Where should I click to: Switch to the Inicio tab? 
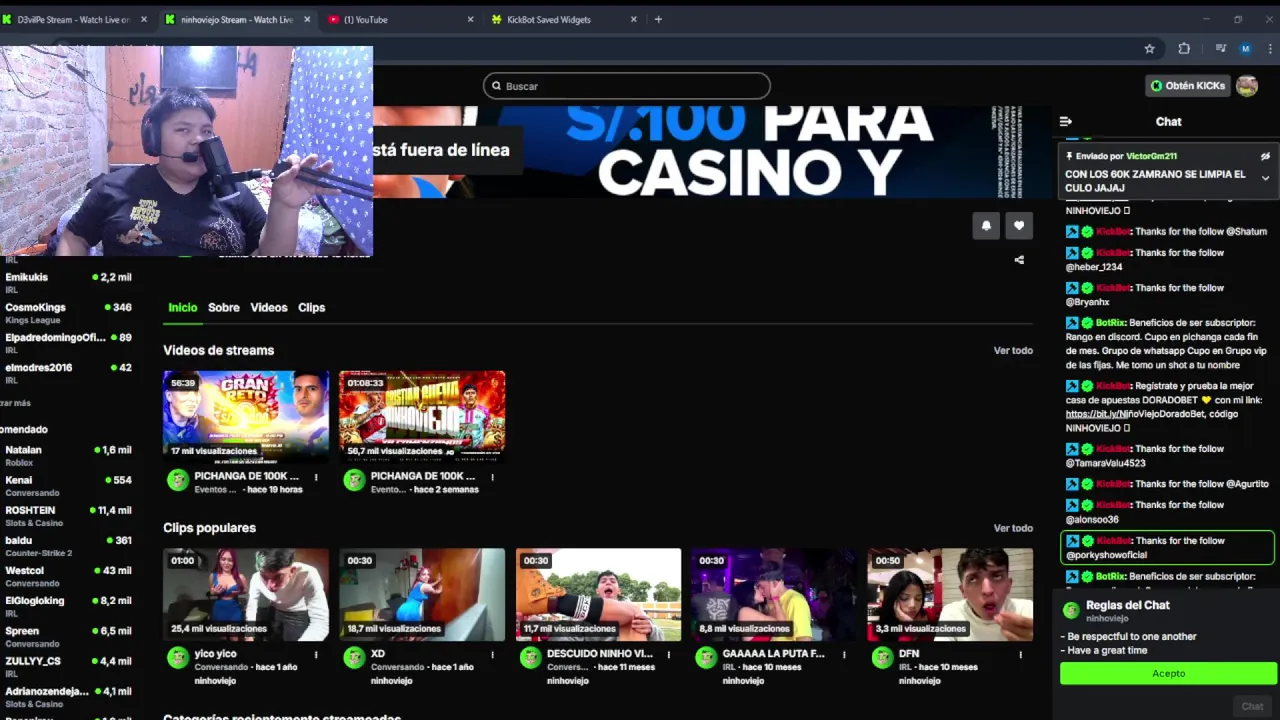coord(182,307)
